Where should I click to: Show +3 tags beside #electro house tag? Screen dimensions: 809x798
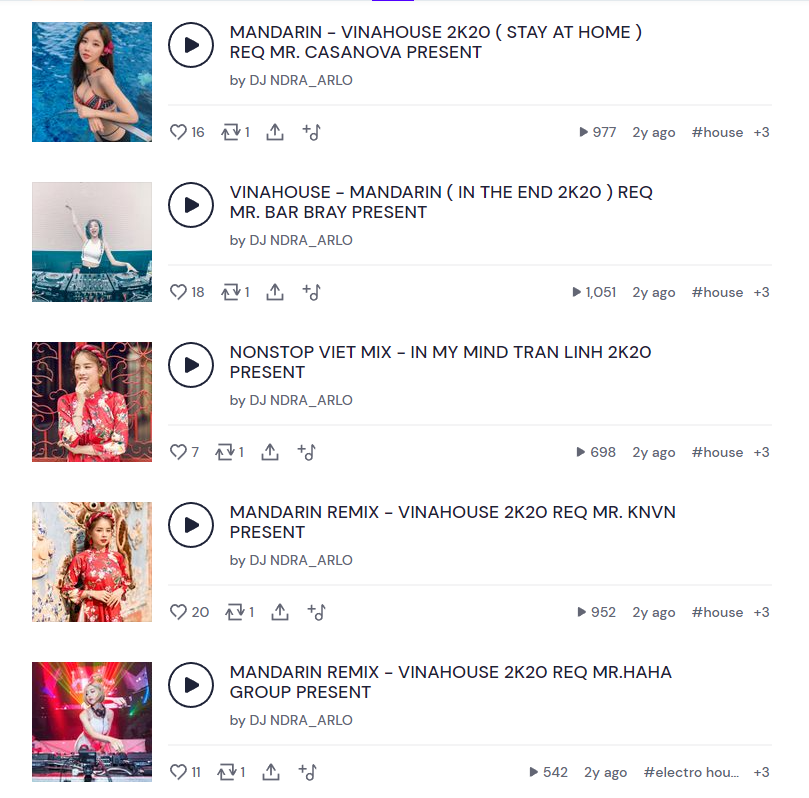[x=762, y=772]
